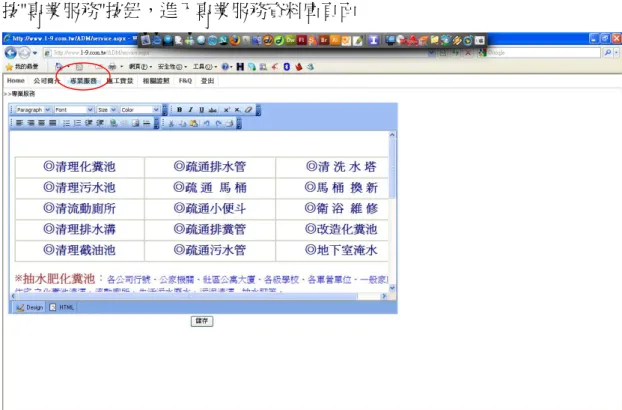Image resolution: width=622 pixels, height=410 pixels.
Task: Copy selection with the copy icon
Action: tap(182, 124)
